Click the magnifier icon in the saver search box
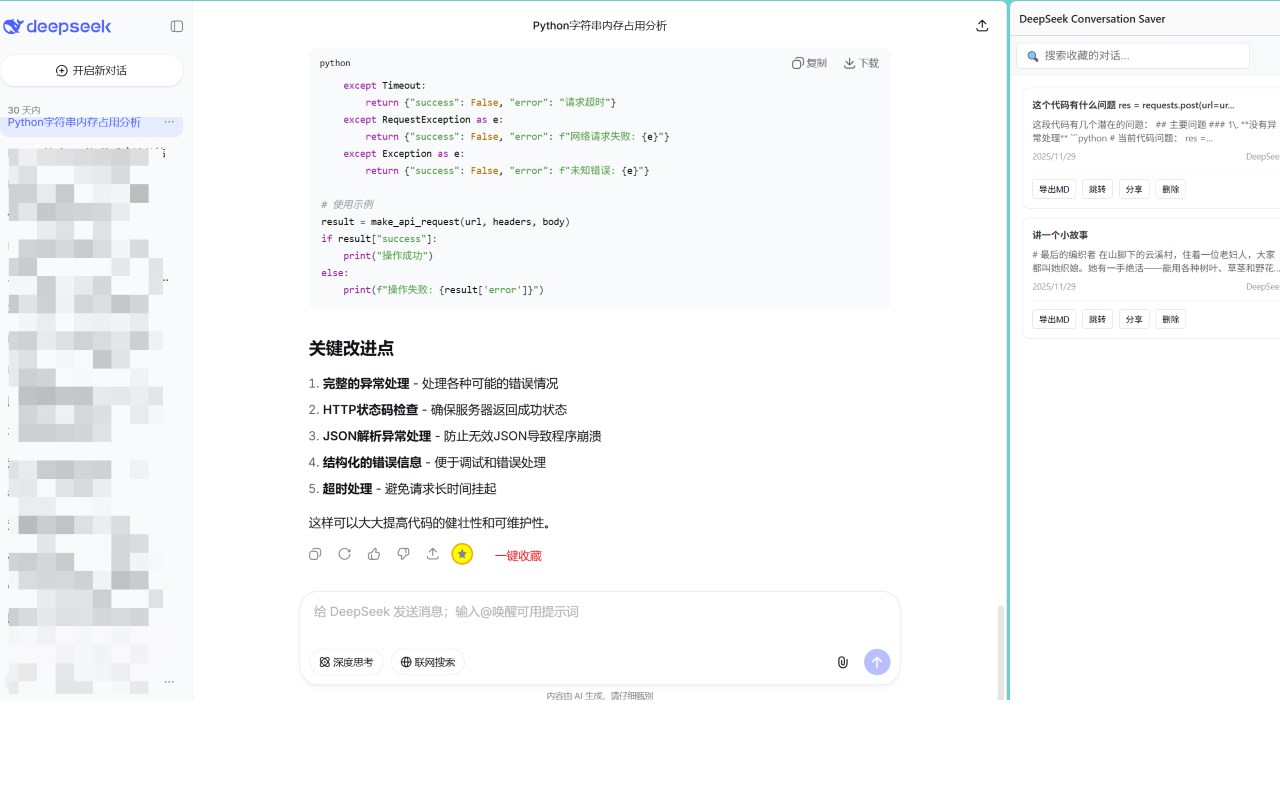 click(x=1032, y=56)
